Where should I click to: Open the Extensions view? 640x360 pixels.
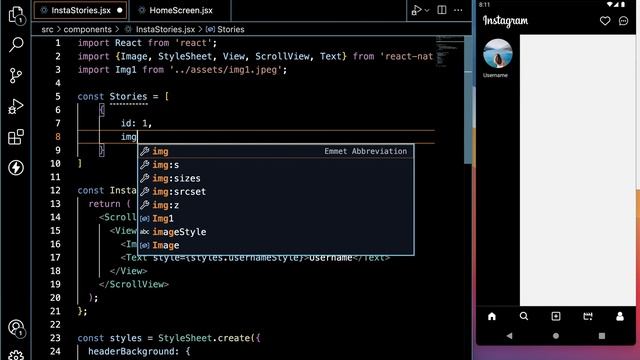[16, 137]
